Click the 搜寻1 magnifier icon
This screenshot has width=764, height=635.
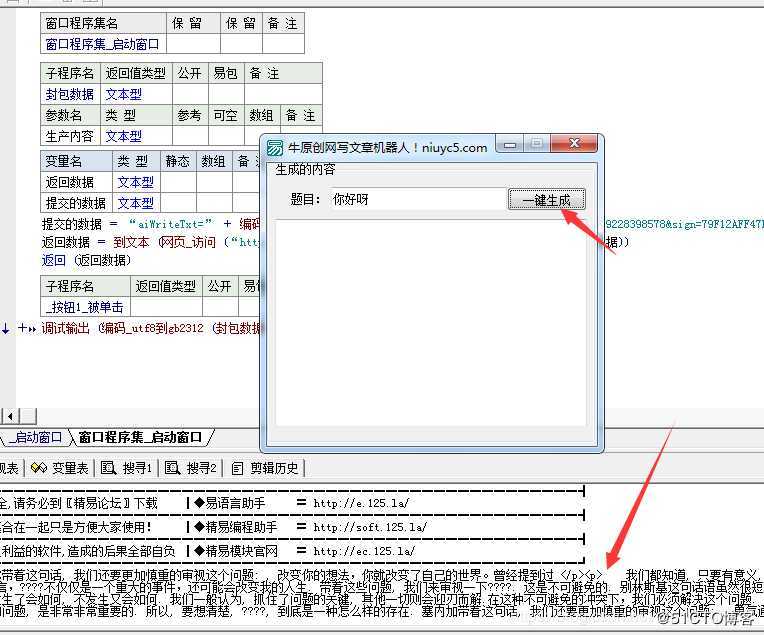[108, 468]
